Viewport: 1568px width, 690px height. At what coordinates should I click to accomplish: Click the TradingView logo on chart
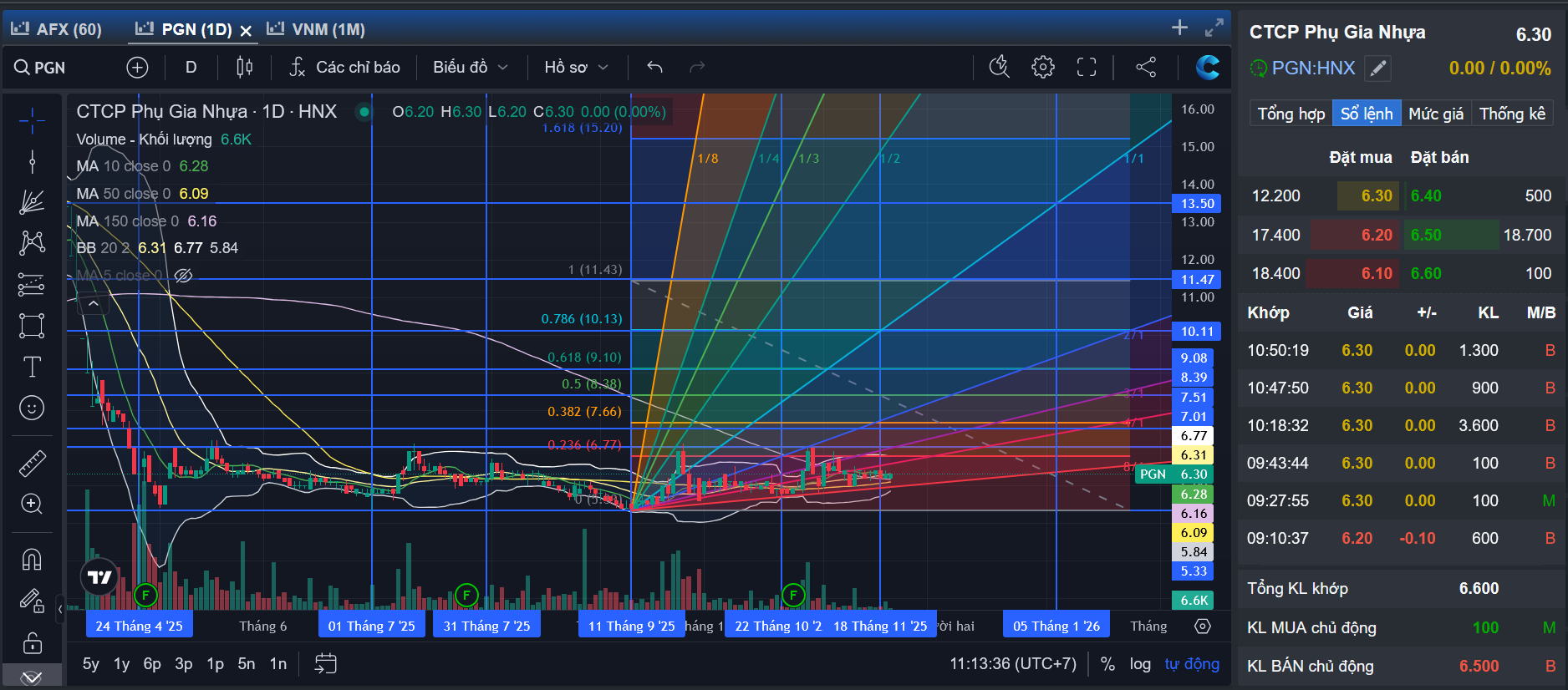pyautogui.click(x=99, y=577)
